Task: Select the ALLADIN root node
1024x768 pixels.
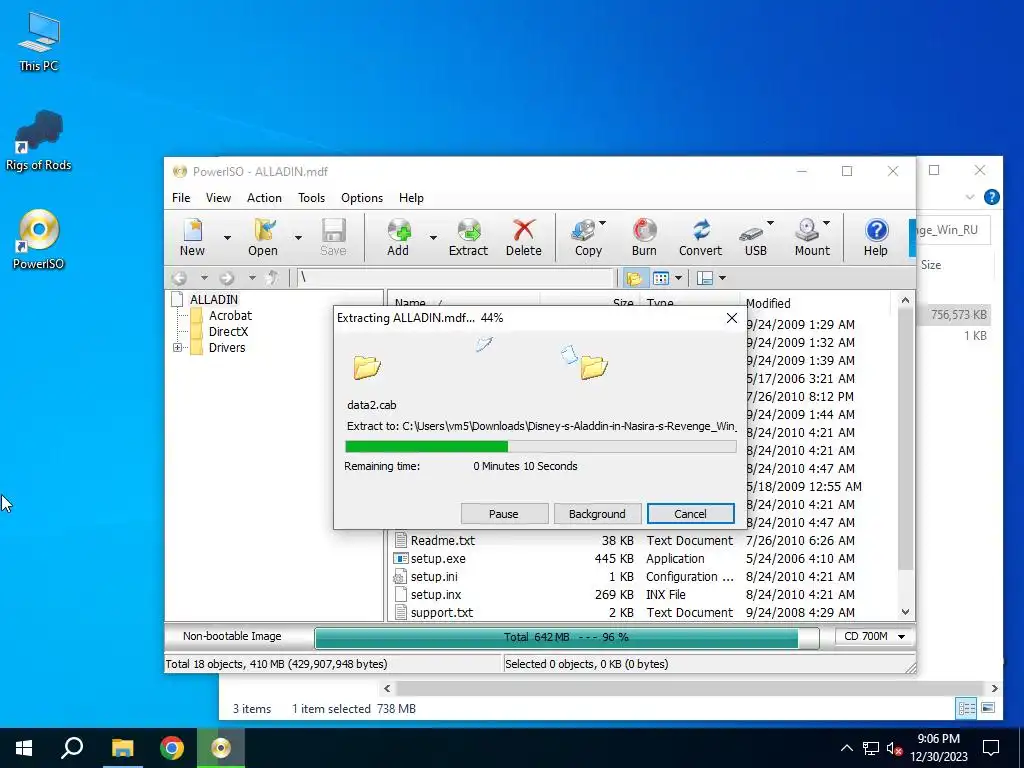Action: (214, 299)
